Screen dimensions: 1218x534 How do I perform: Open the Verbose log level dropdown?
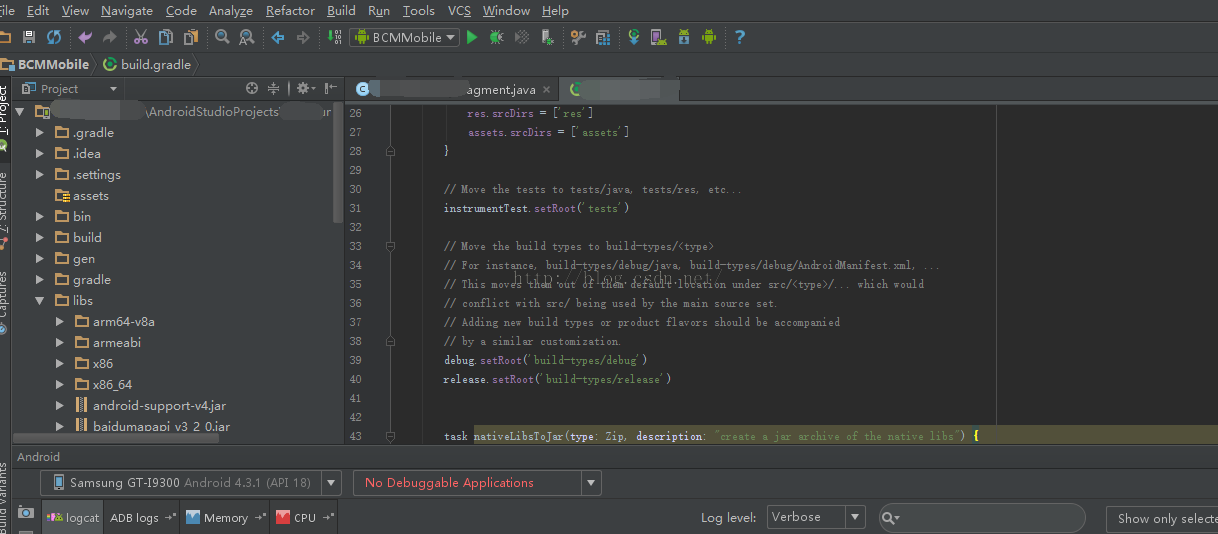point(816,517)
